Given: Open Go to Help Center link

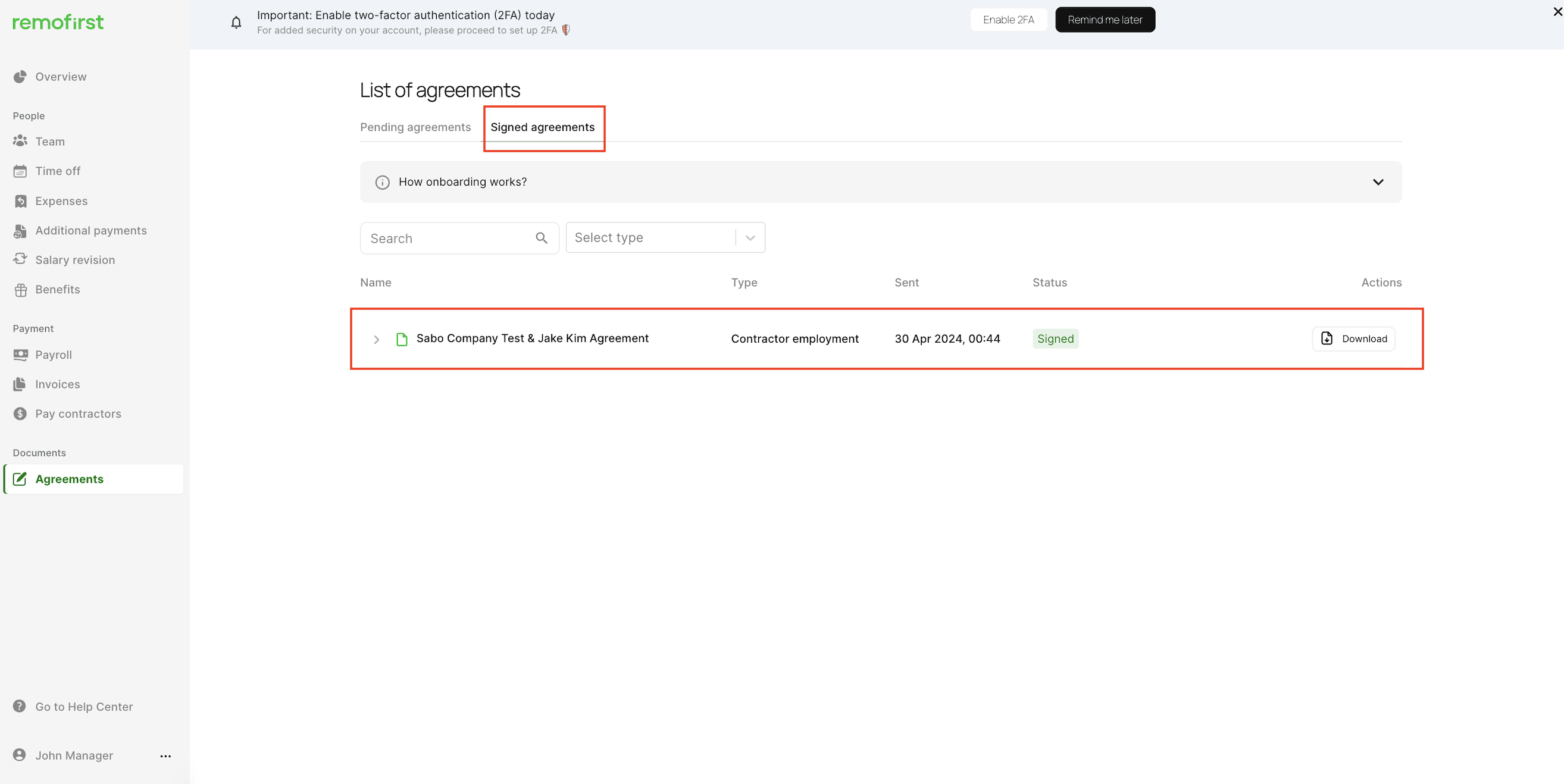Looking at the screenshot, I should tap(84, 706).
